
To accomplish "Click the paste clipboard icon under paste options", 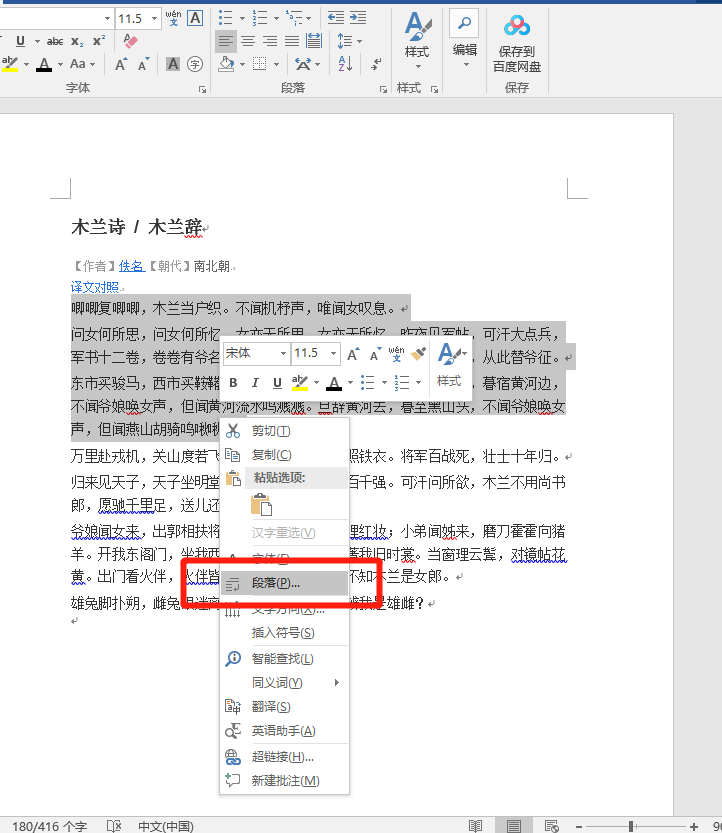I will (261, 505).
